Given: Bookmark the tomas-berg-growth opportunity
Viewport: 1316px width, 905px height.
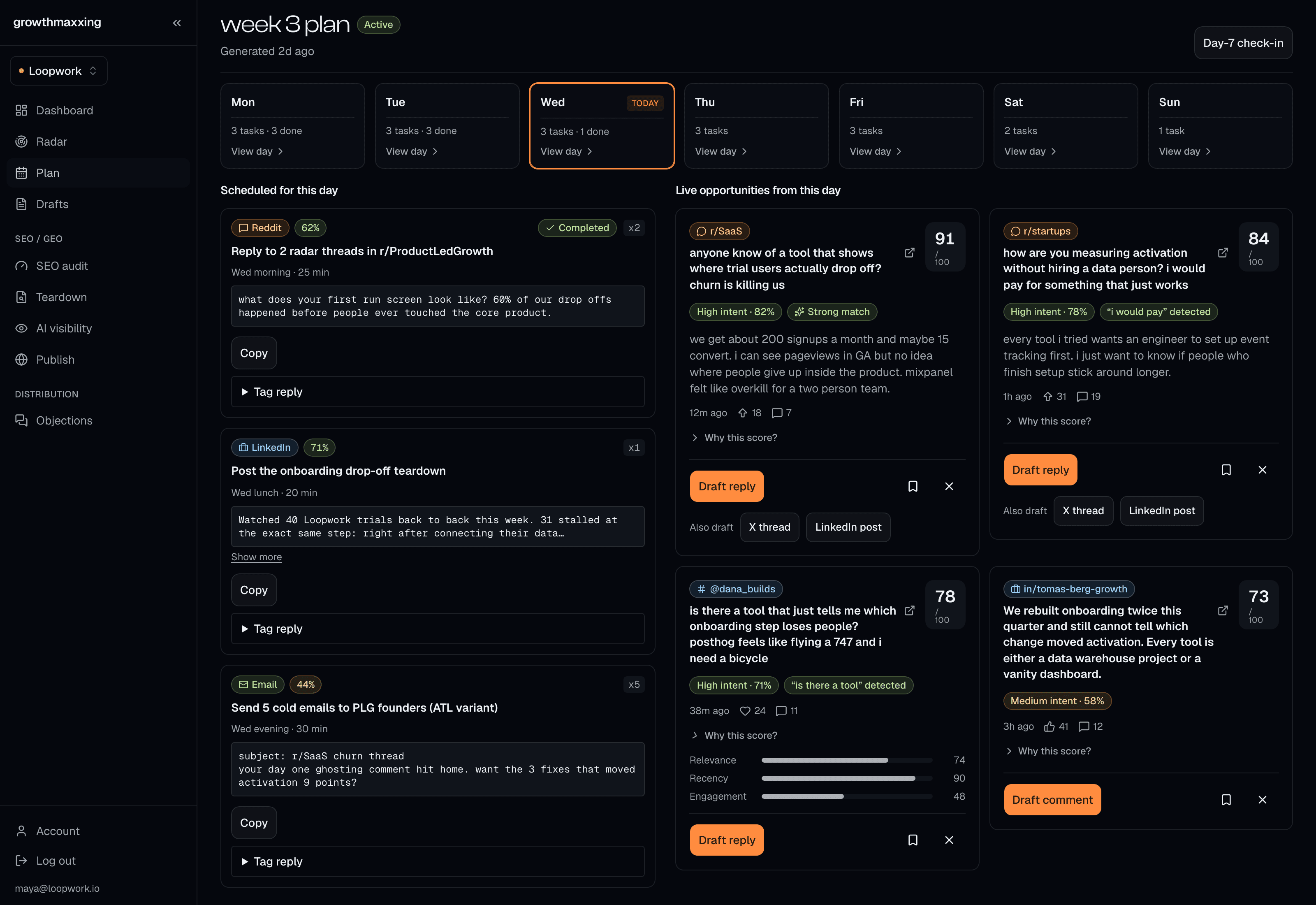Looking at the screenshot, I should [1226, 800].
